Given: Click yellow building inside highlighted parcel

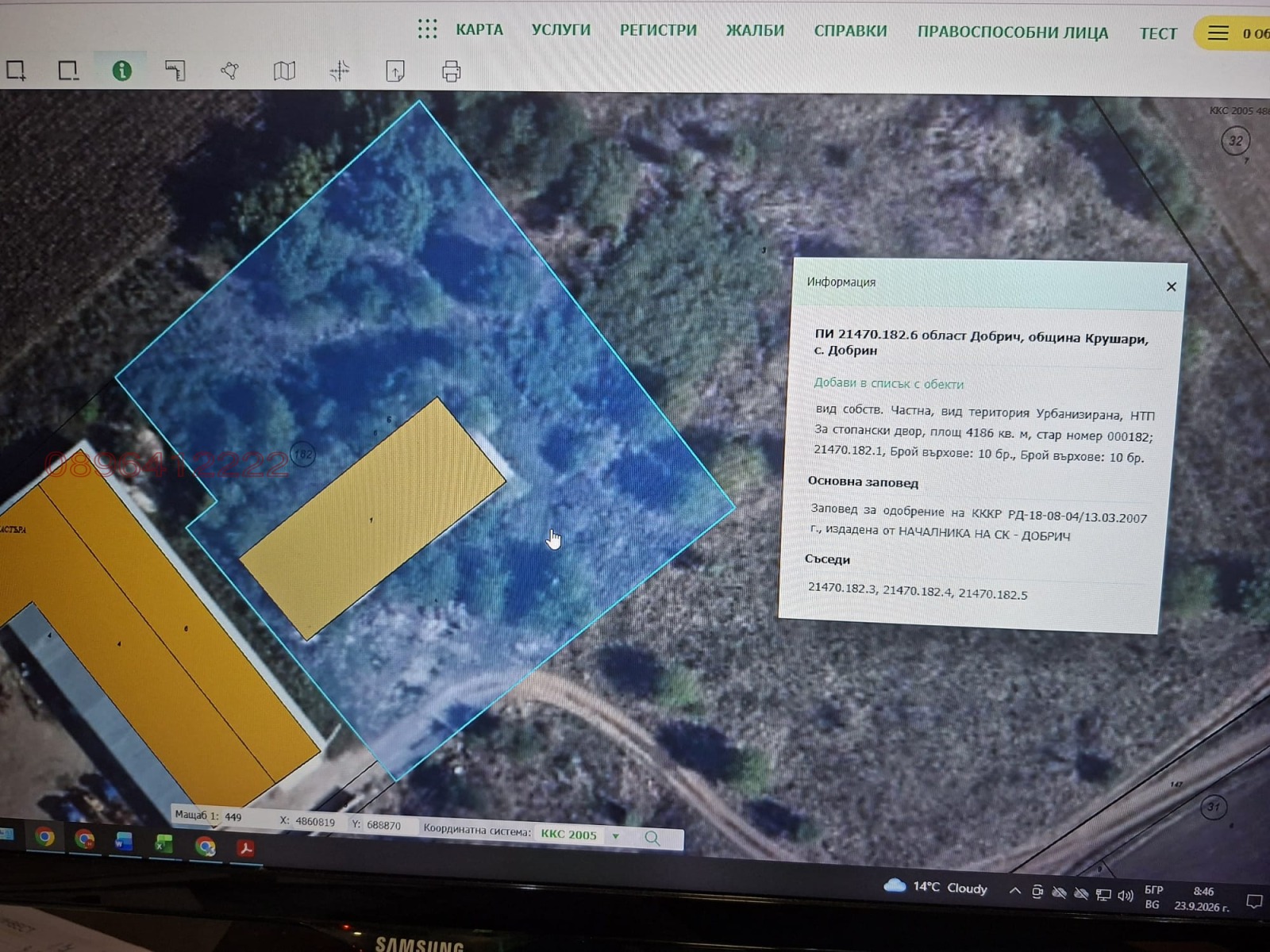Looking at the screenshot, I should coord(372,517).
